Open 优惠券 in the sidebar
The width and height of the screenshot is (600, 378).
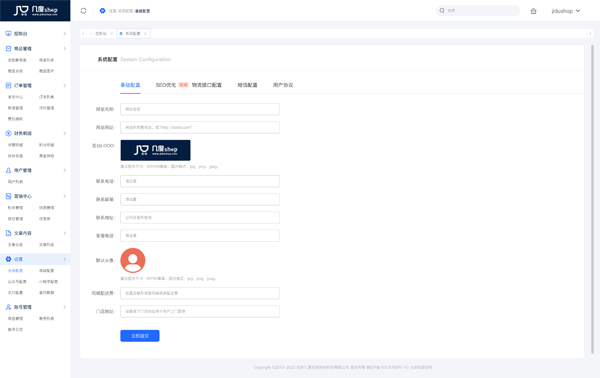(44, 218)
